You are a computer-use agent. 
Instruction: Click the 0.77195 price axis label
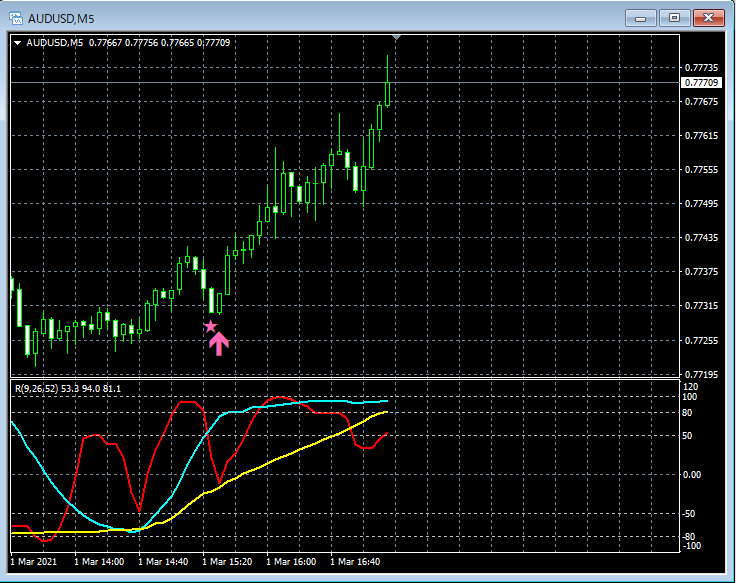701,374
